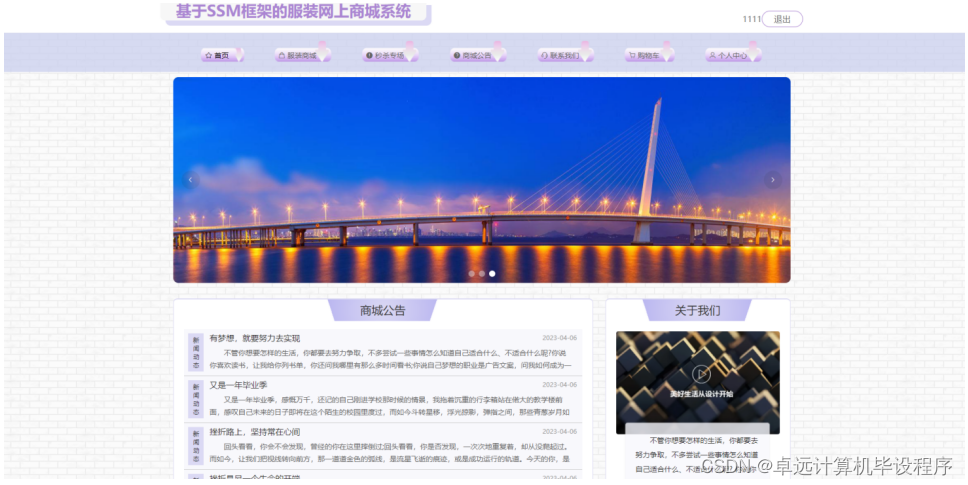Click the 2023-04-06 date of 又是一年毕业季

(559, 384)
